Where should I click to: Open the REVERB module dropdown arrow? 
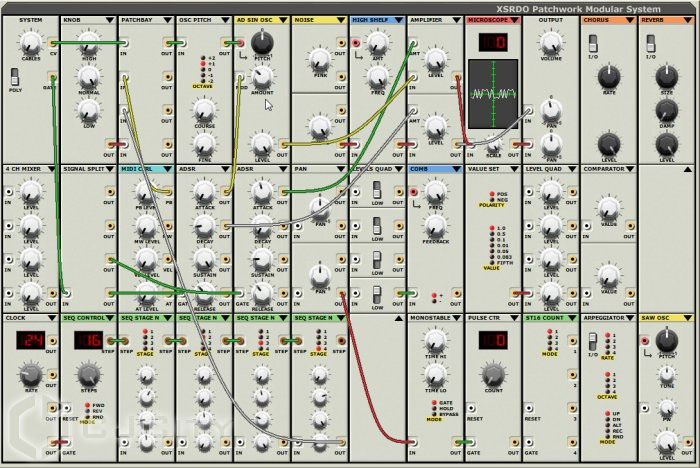(688, 20)
